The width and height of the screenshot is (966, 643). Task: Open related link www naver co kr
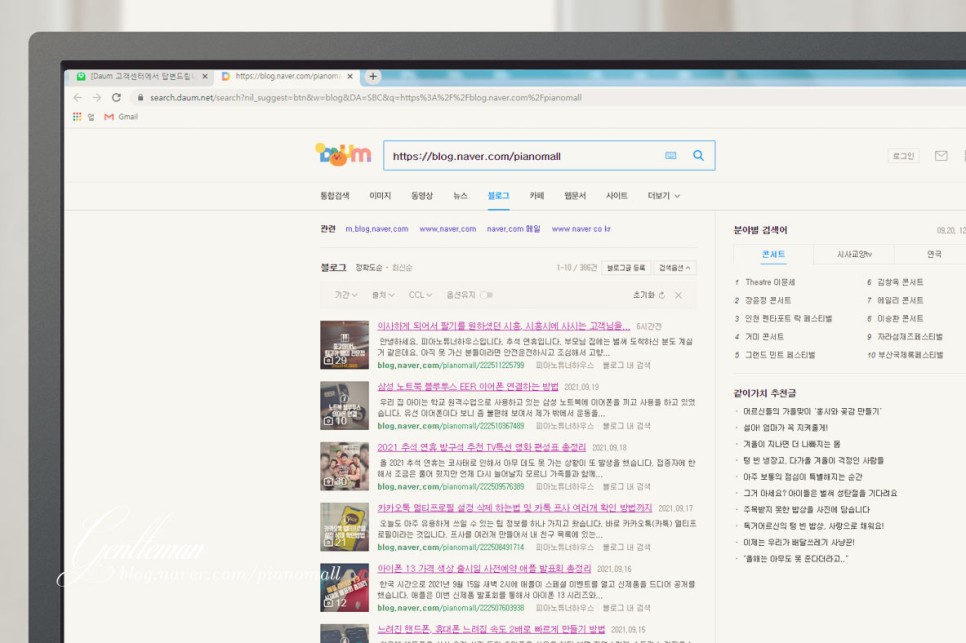(581, 229)
